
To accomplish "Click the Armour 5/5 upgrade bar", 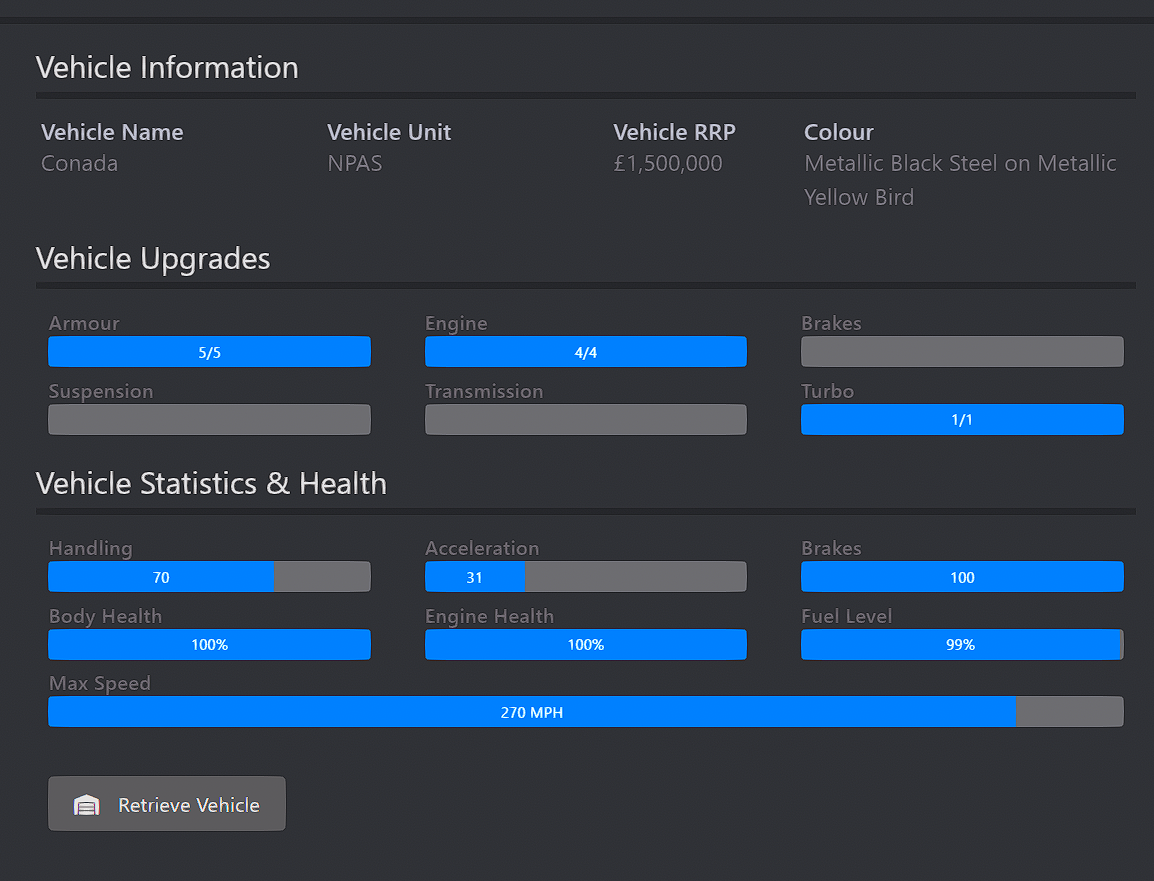I will pos(209,352).
